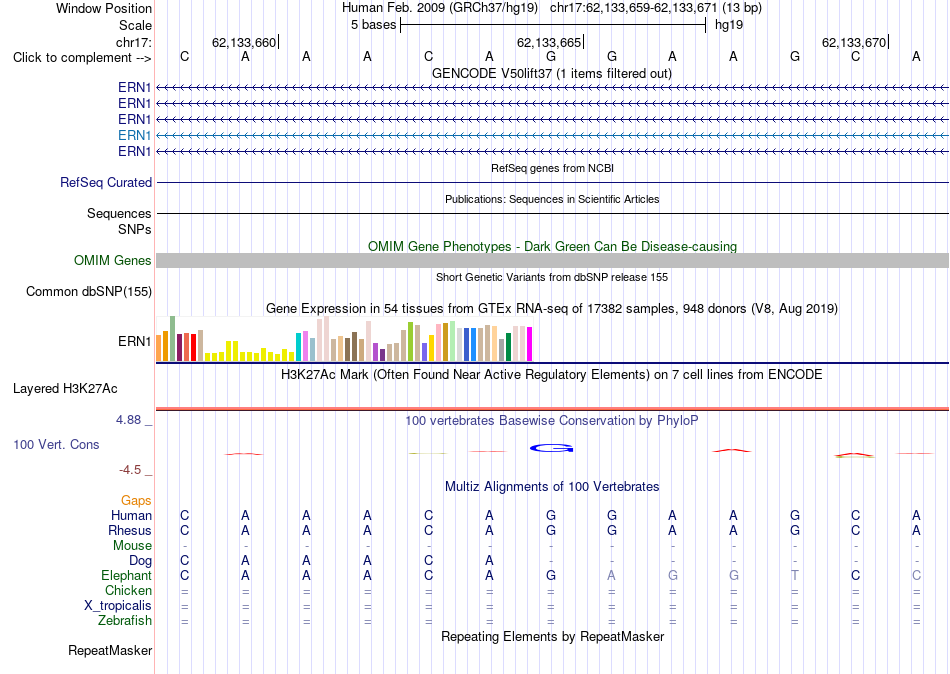The image size is (950, 674).
Task: Open GENCODE V50lift37 track title
Action: pyautogui.click(x=552, y=73)
